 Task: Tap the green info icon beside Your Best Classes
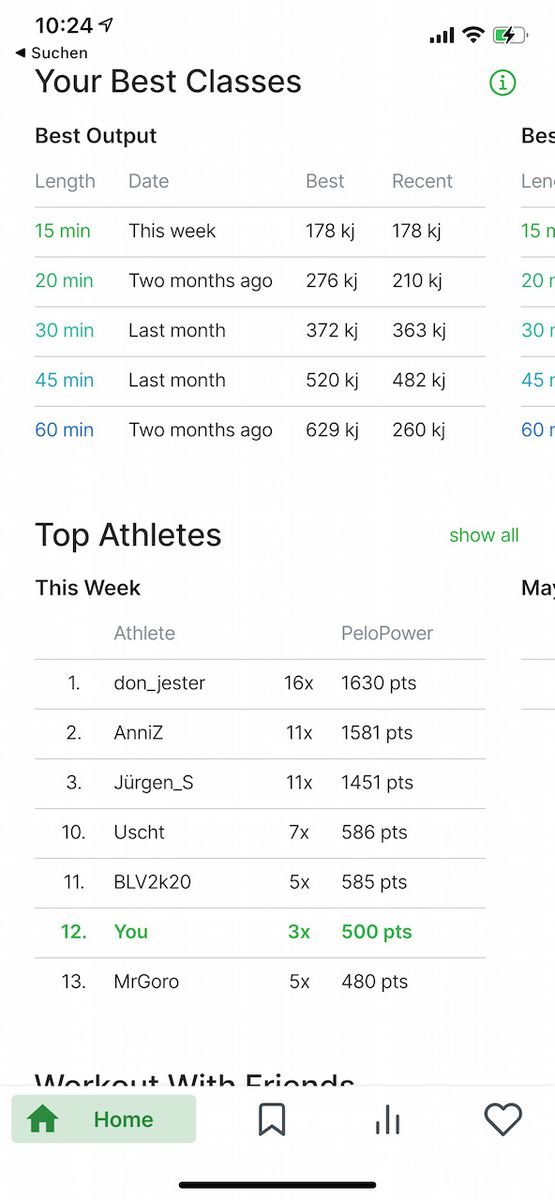click(x=502, y=83)
